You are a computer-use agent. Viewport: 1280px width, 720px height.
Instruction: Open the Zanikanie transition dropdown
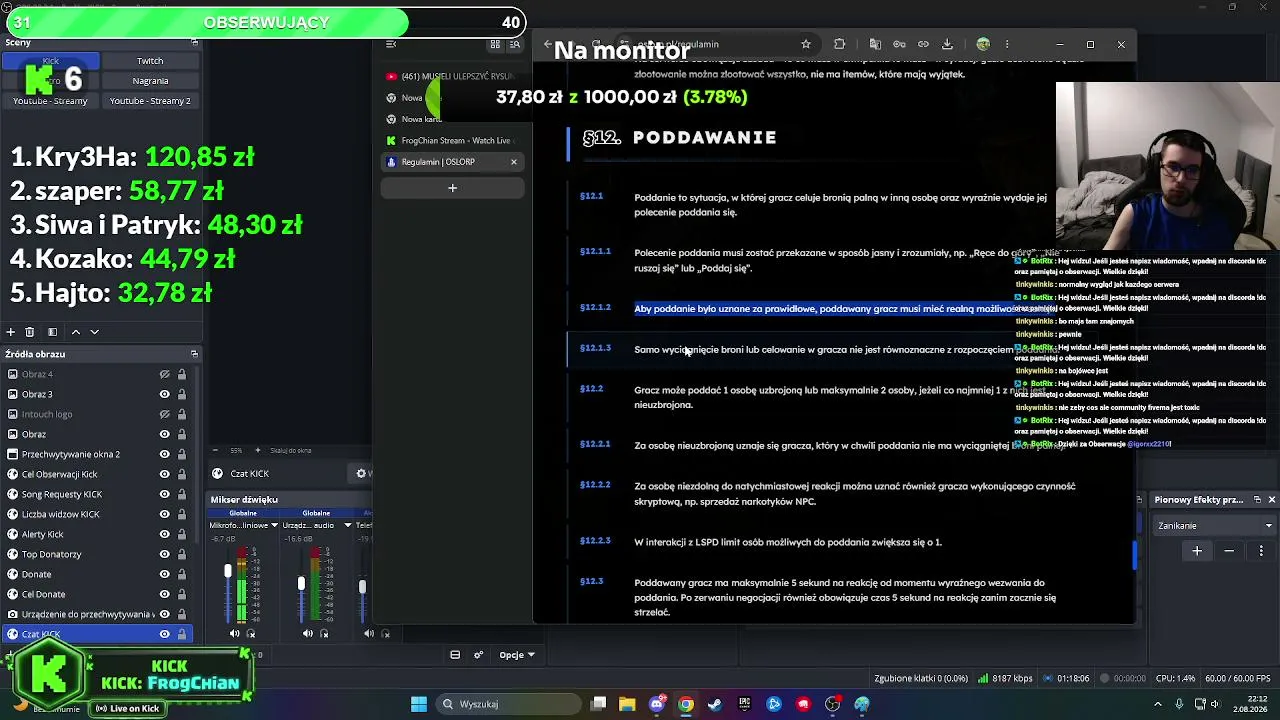[1214, 526]
